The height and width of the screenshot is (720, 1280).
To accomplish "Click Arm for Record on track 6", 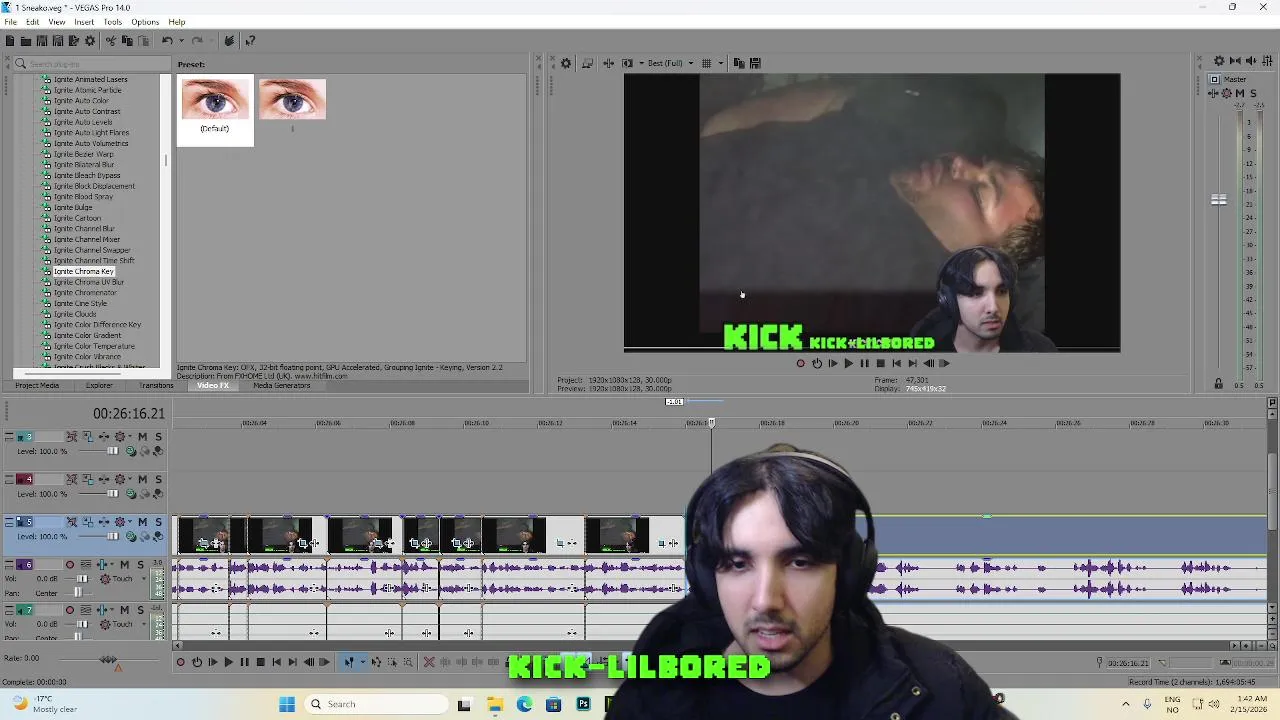I will point(70,565).
